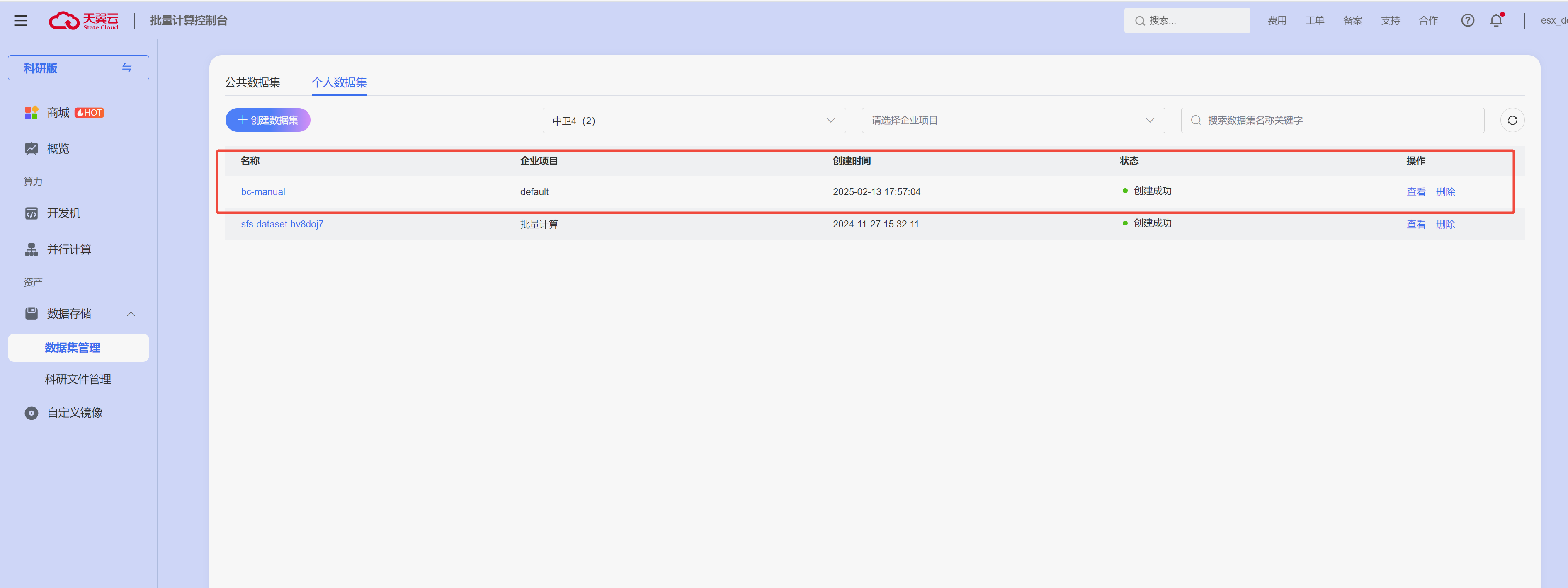Click the 自定义镜像 disc icon
1568x588 pixels.
point(31,413)
